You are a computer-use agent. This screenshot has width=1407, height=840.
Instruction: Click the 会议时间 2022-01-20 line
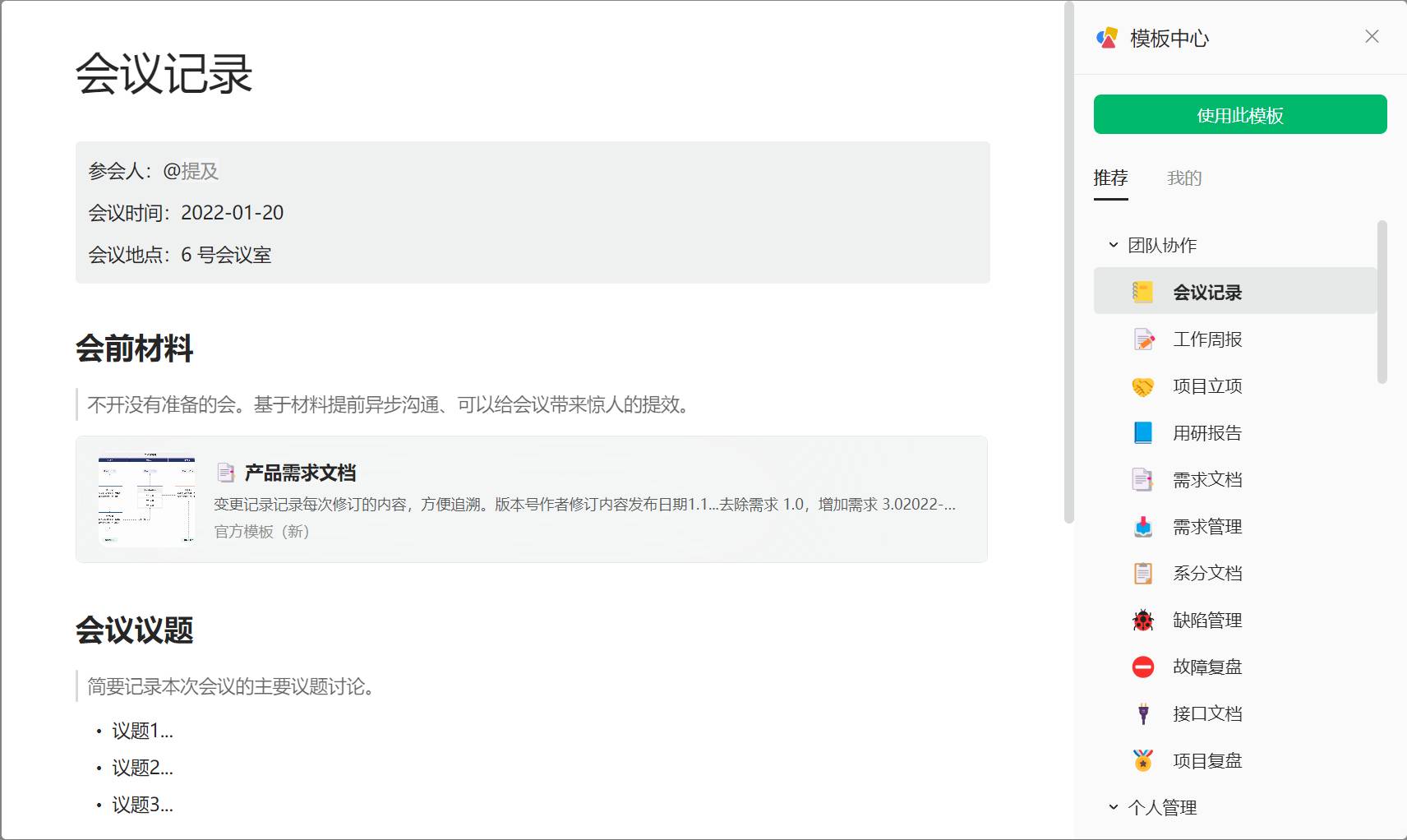pyautogui.click(x=186, y=213)
